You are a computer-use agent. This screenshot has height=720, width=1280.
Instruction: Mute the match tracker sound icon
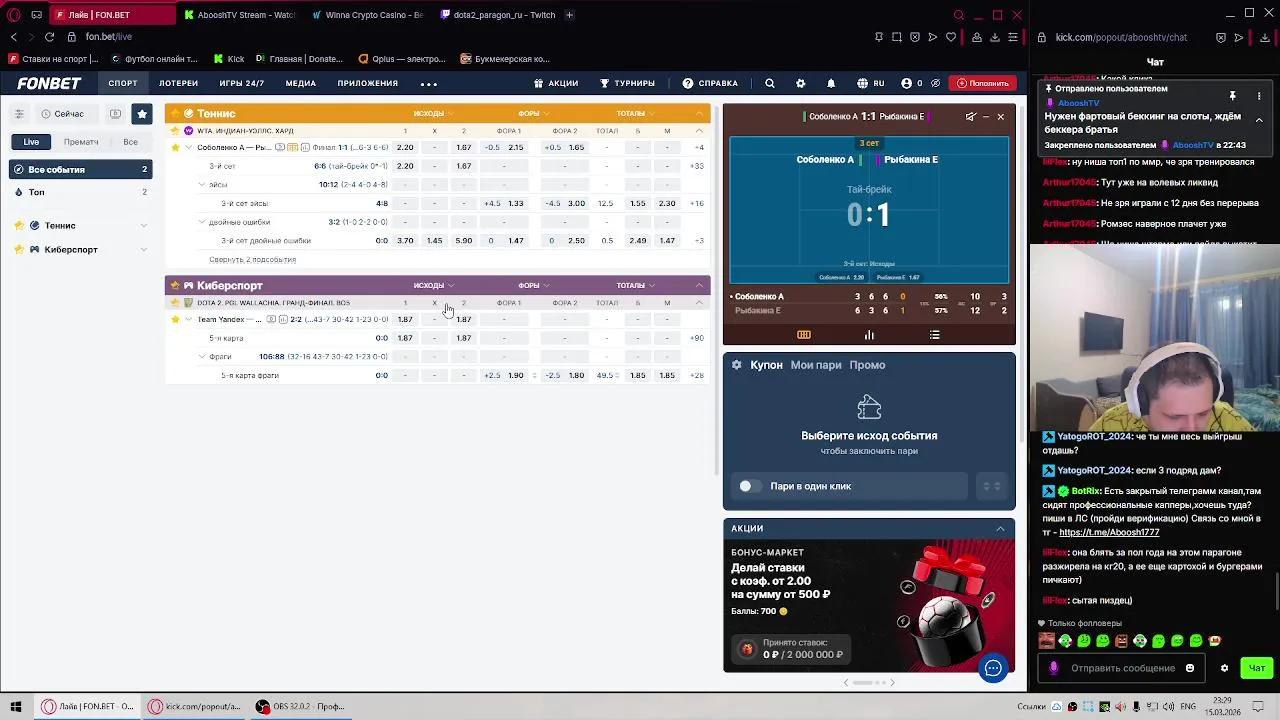(x=970, y=117)
